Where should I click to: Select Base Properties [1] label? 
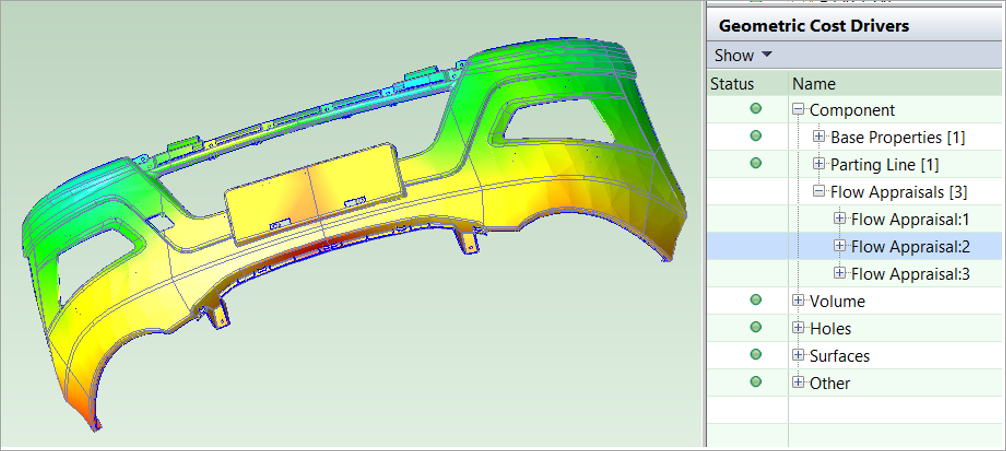898,137
